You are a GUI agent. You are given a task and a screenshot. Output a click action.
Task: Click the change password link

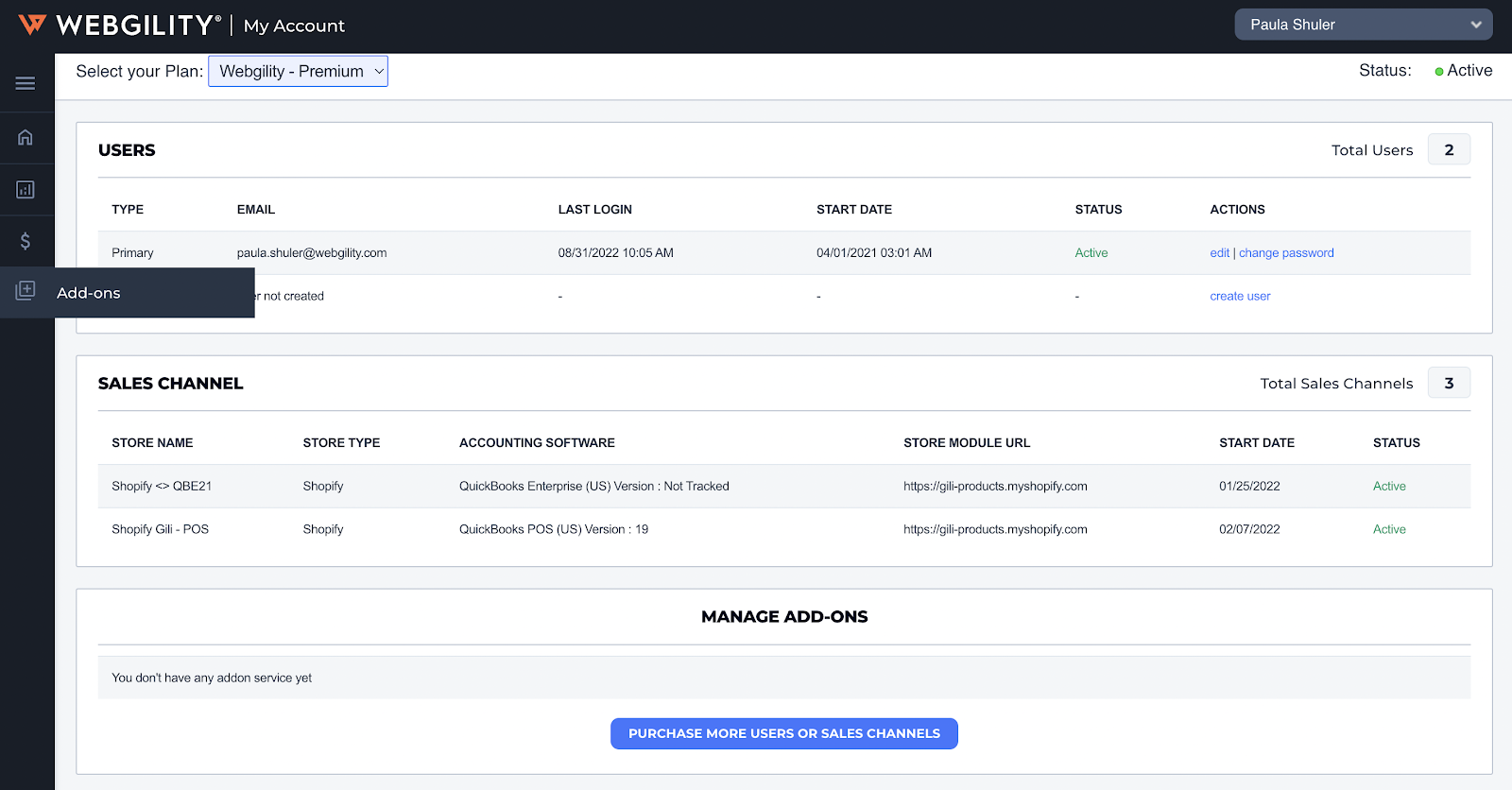pyautogui.click(x=1286, y=253)
